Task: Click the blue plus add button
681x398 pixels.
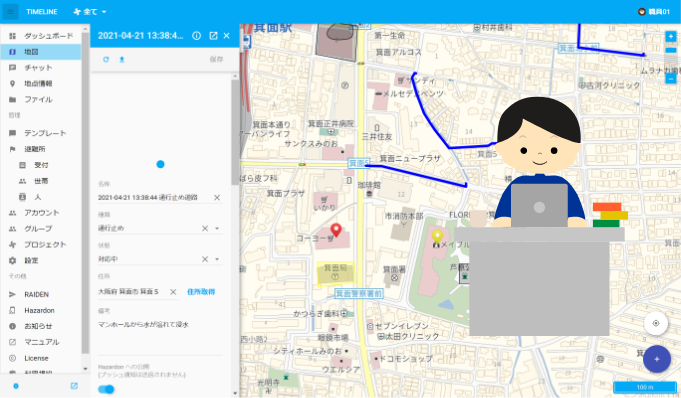Action: click(657, 359)
